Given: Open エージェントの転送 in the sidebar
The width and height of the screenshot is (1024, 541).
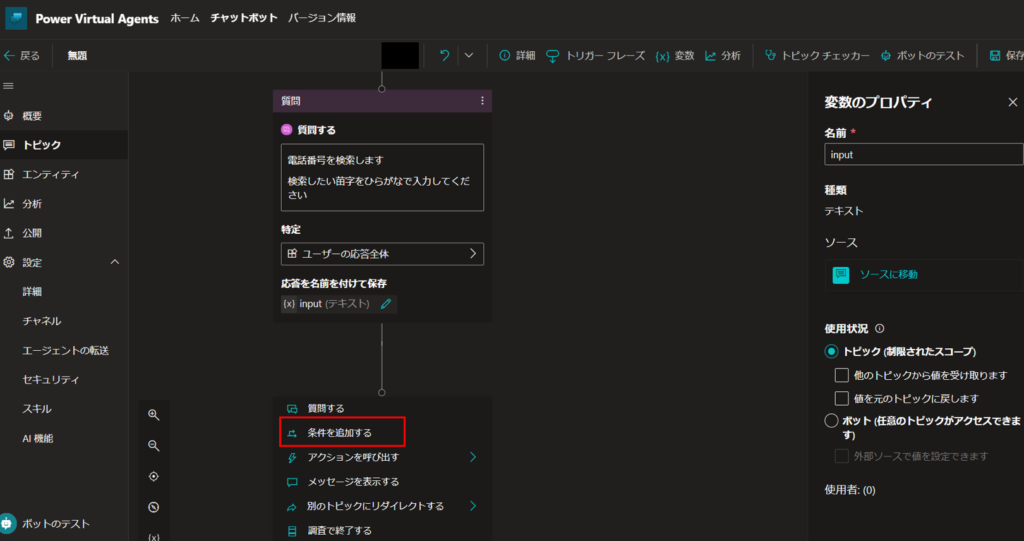Looking at the screenshot, I should (x=65, y=351).
